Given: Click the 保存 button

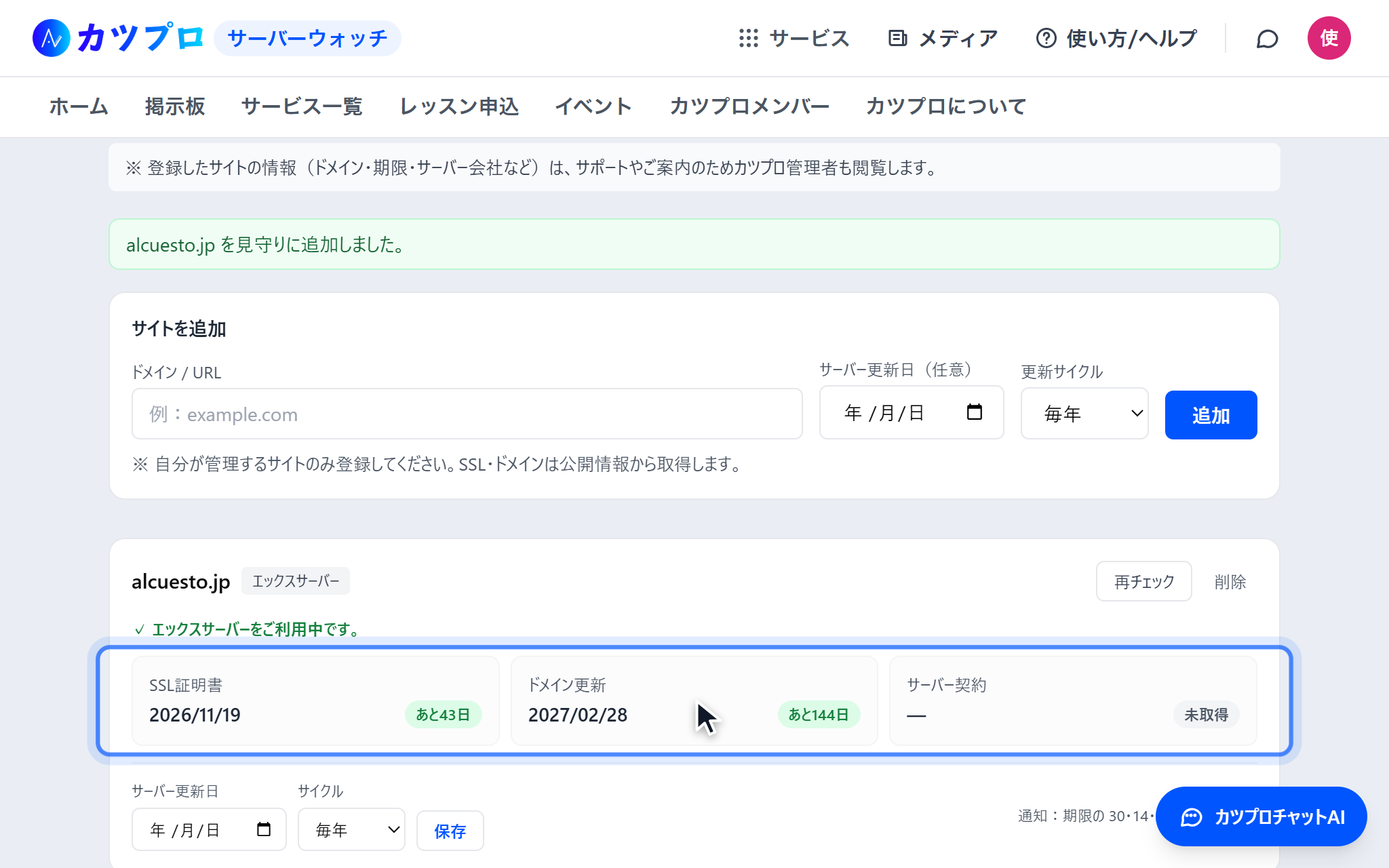Looking at the screenshot, I should pyautogui.click(x=450, y=831).
